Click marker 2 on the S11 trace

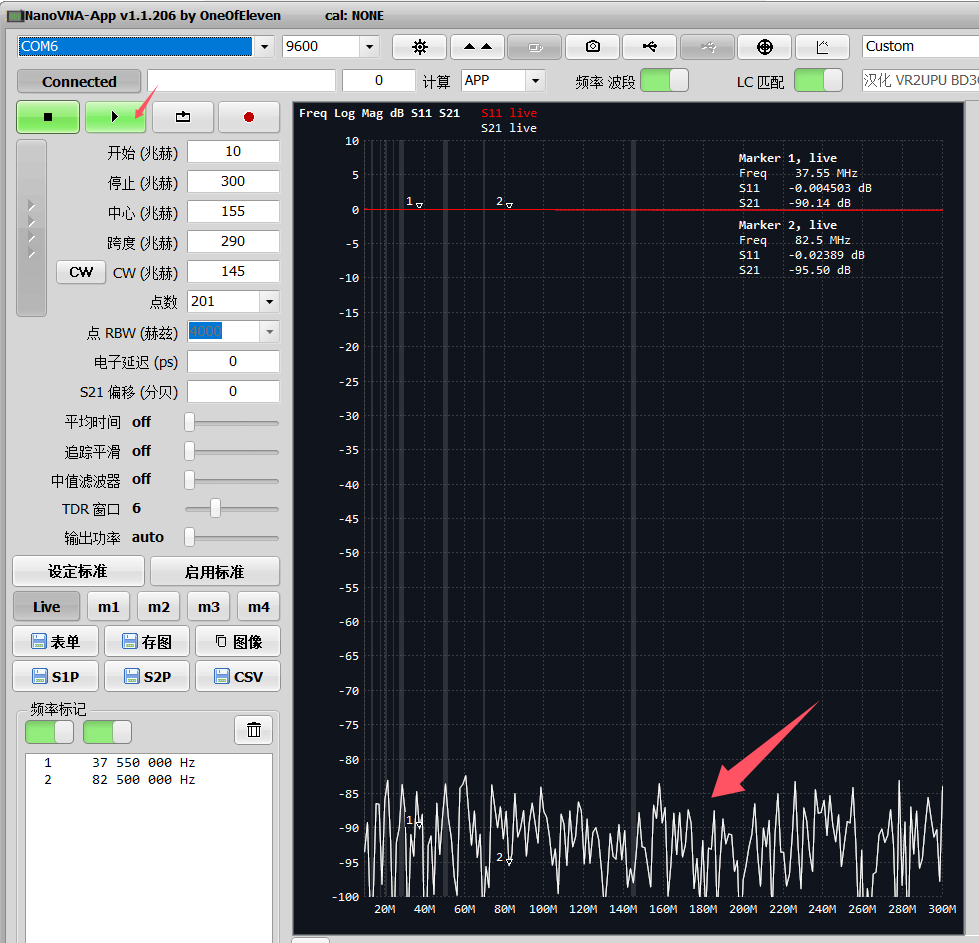point(509,205)
